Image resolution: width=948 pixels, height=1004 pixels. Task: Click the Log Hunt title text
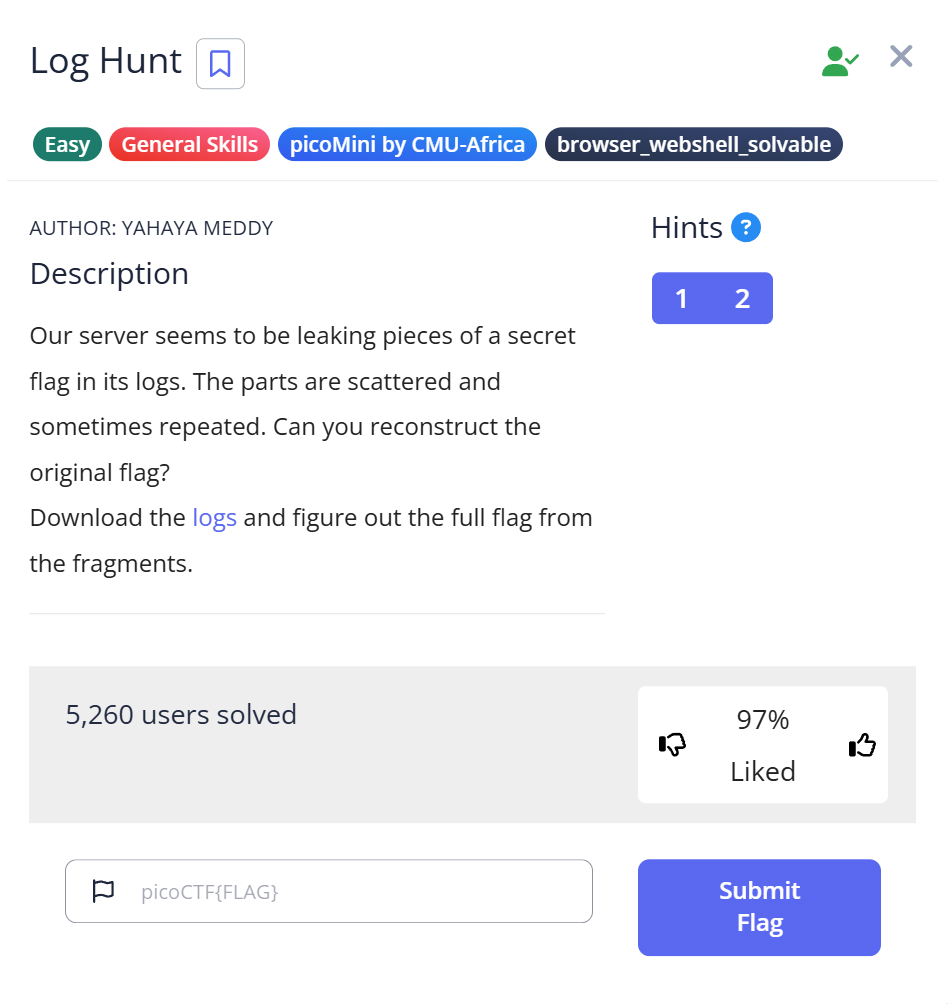point(106,61)
